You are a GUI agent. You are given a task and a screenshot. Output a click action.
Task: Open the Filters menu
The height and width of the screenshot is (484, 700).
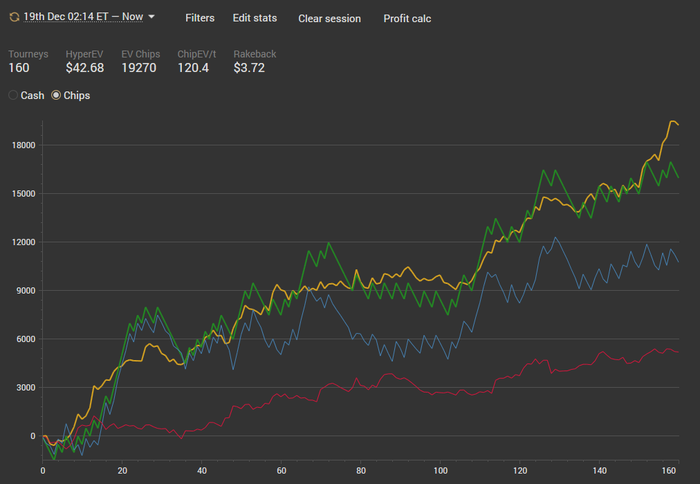[x=200, y=18]
